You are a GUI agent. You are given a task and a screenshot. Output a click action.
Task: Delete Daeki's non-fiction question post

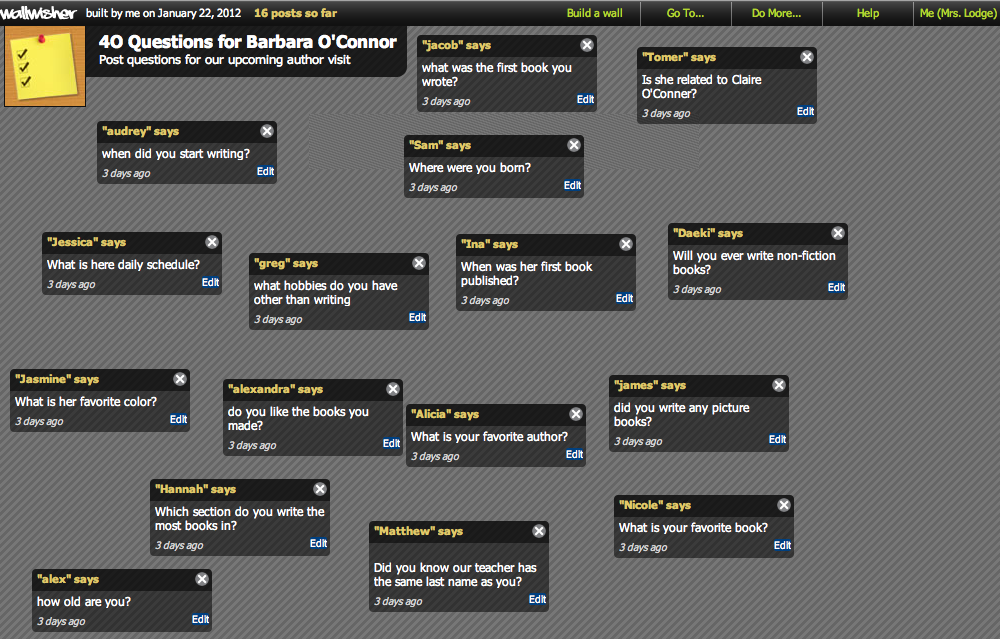coord(838,233)
